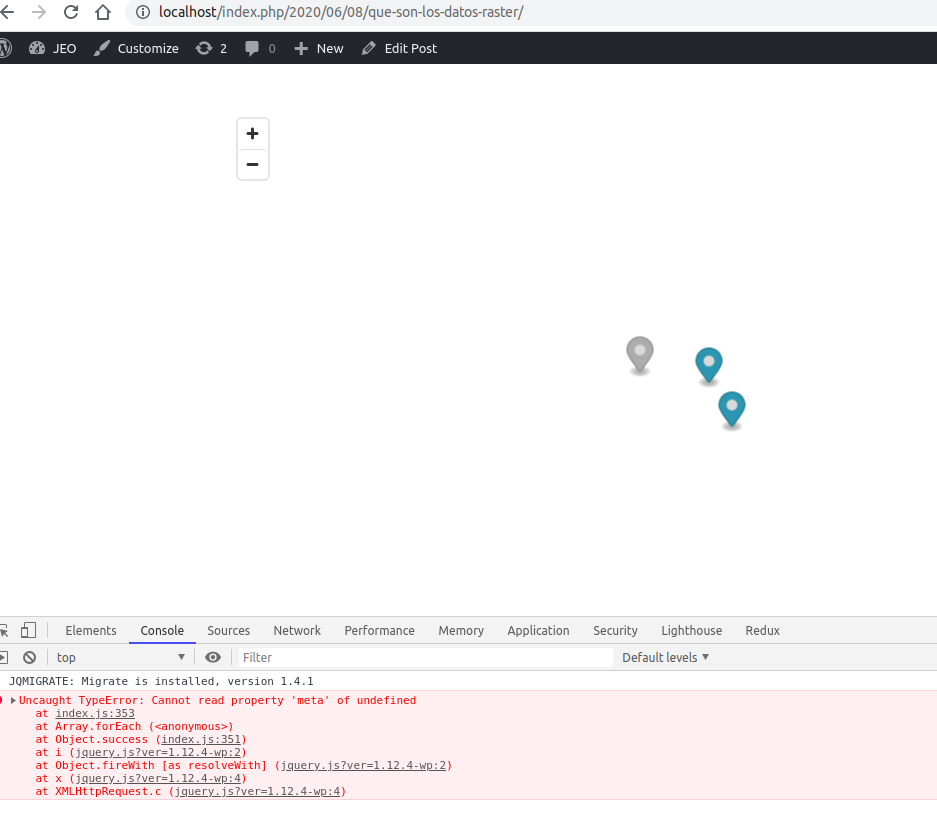The width and height of the screenshot is (937, 826).
Task: Open jquery.js link in 'at i' line
Action: 158,752
